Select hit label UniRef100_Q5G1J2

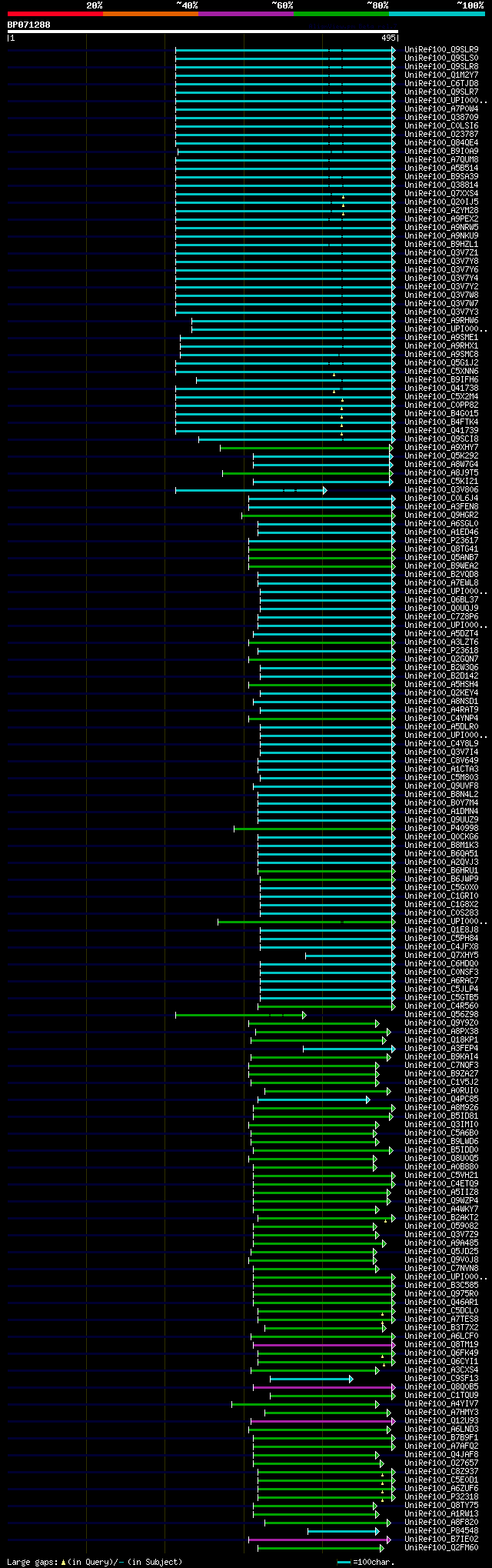[x=441, y=363]
